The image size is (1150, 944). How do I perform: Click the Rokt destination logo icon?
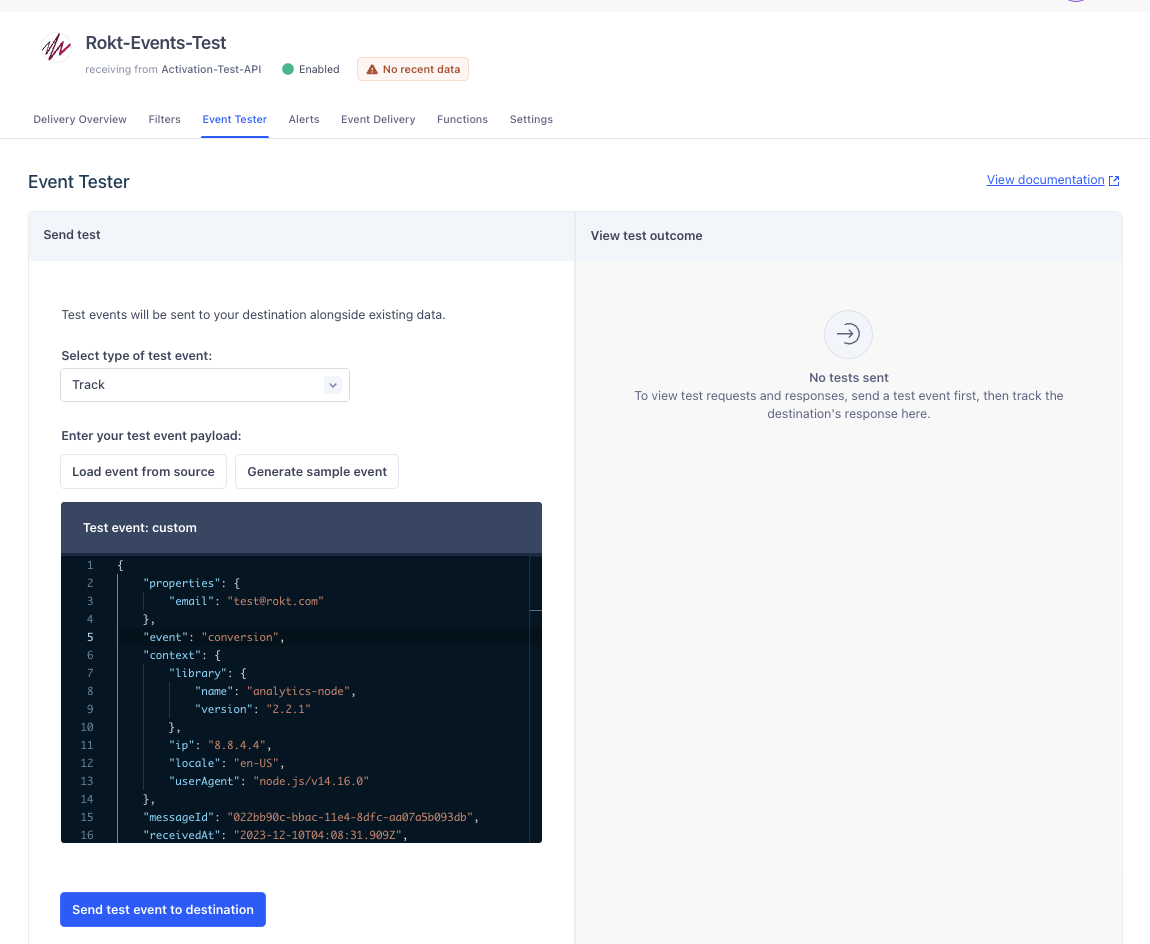tap(56, 48)
